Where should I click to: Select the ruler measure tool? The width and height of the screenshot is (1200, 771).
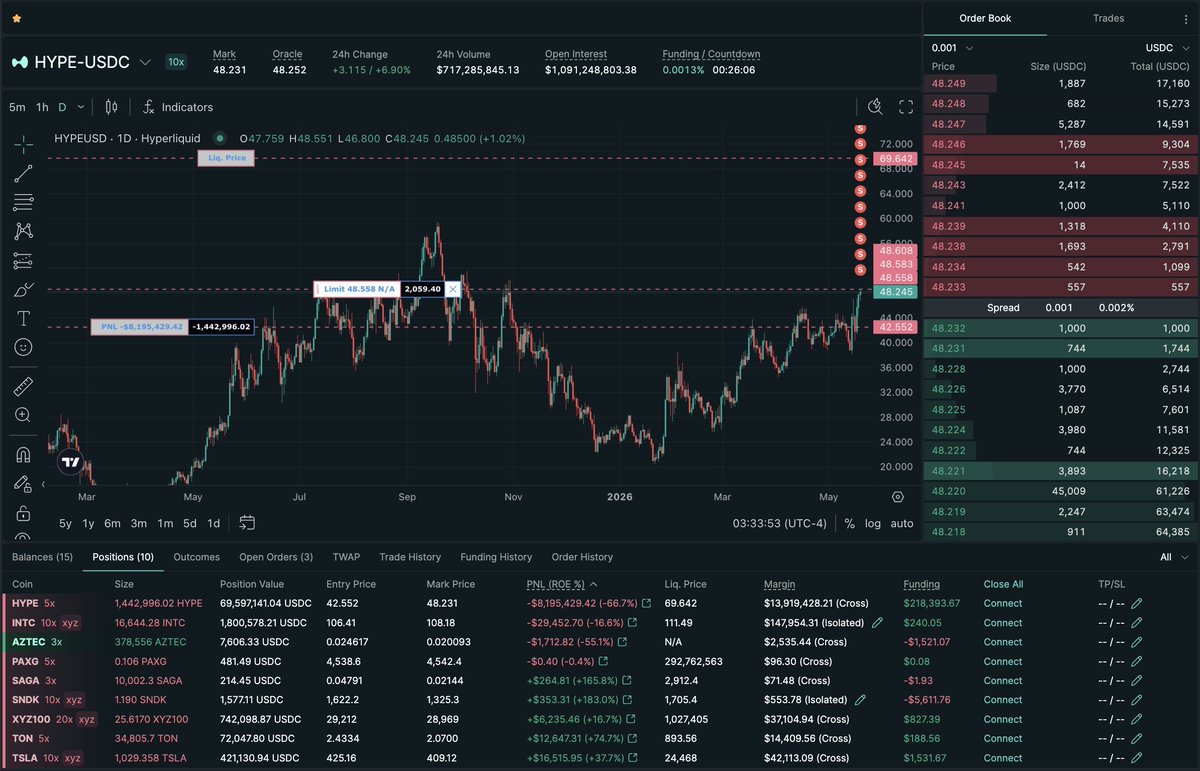point(23,385)
